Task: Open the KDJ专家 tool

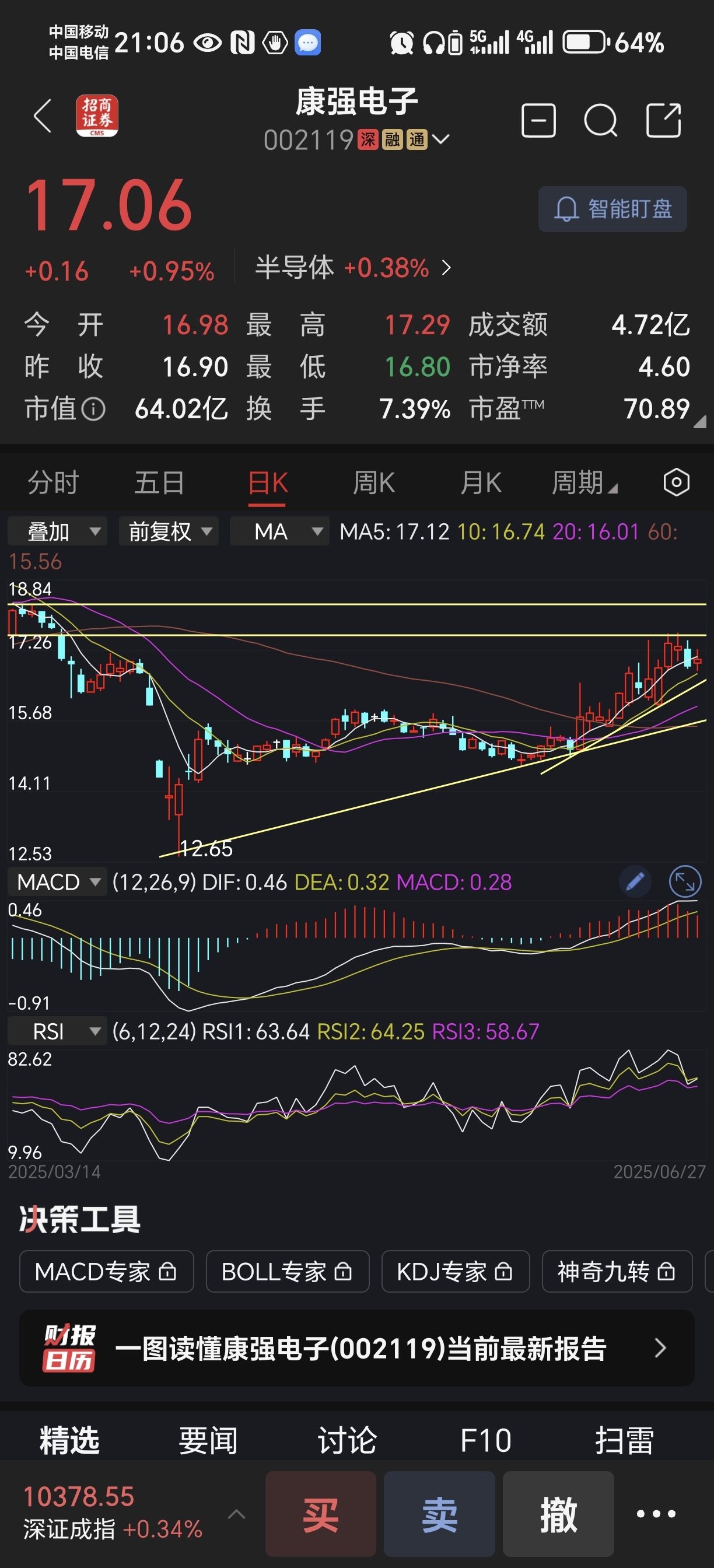Action: coord(456,1271)
